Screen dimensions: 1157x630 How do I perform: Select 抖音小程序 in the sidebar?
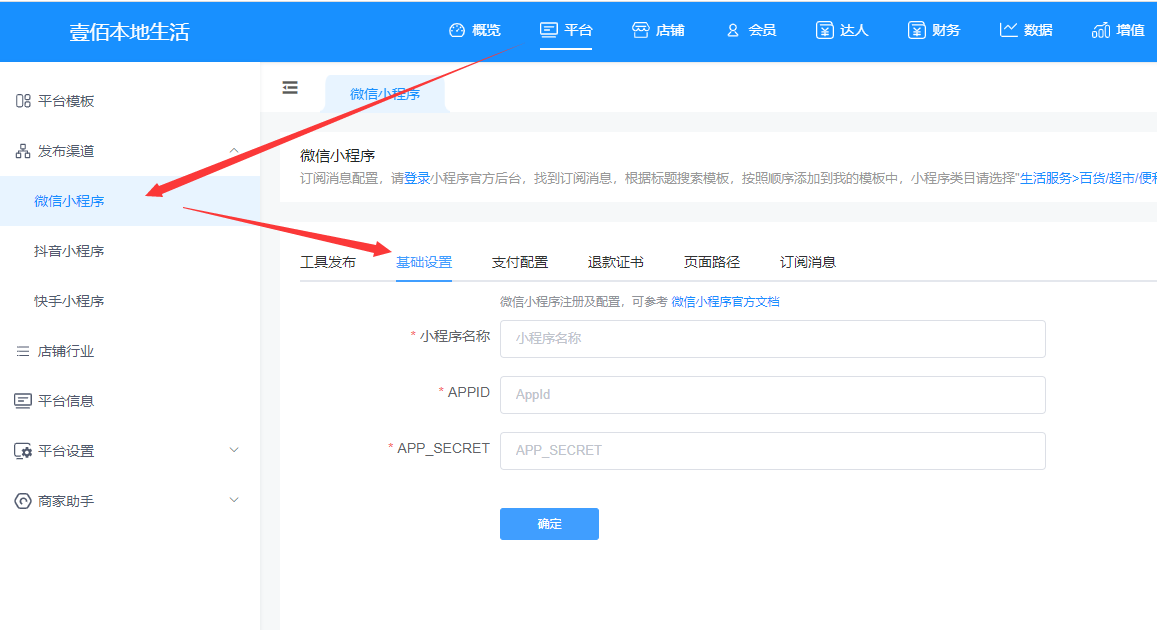(x=130, y=251)
